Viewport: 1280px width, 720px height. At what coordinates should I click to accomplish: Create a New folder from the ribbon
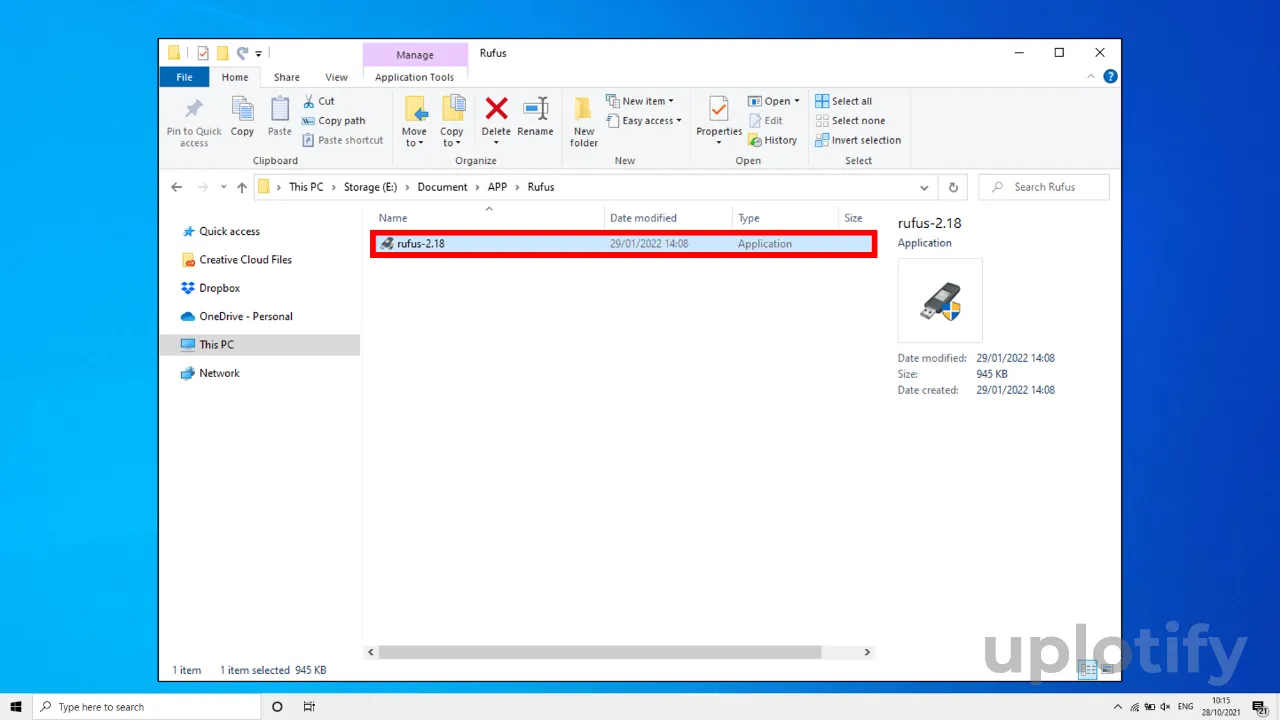(584, 122)
